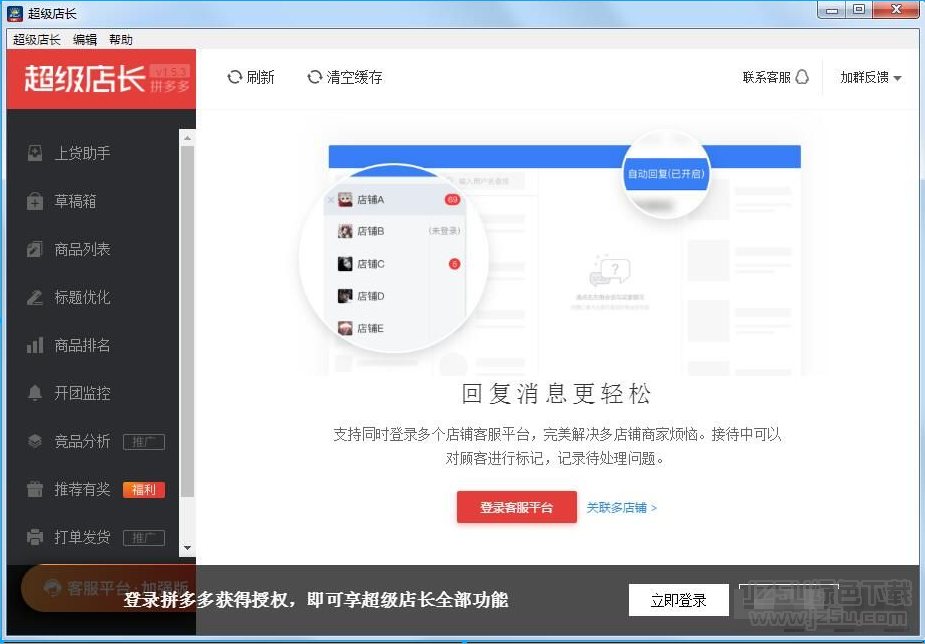
Task: Click the 刷新 refresh icon
Action: [x=235, y=77]
